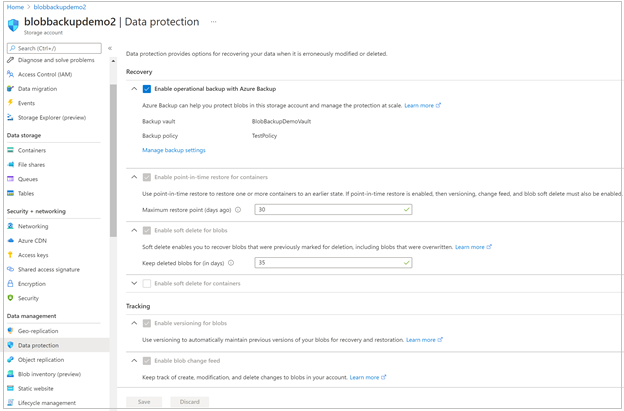This screenshot has height=411, width=624.
Task: Click the storage account shield icon beside title
Action: (13, 25)
